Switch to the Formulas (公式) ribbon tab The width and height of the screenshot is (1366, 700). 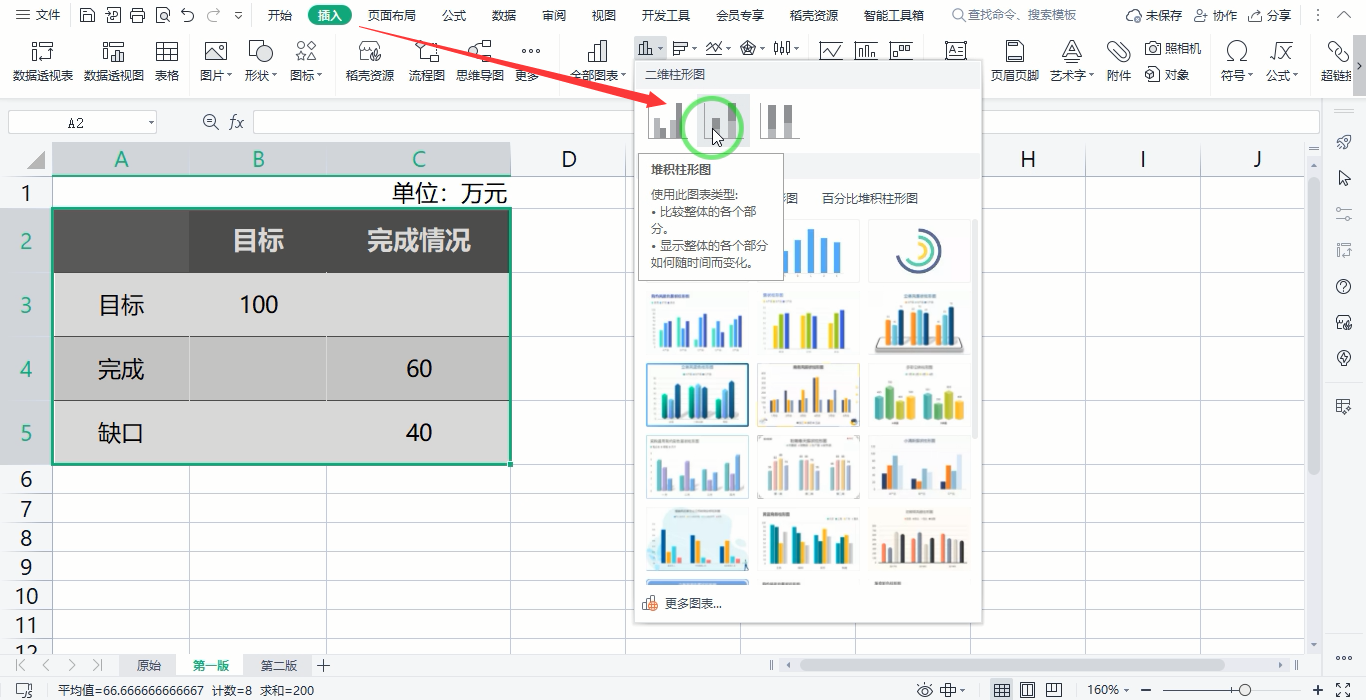coord(454,15)
